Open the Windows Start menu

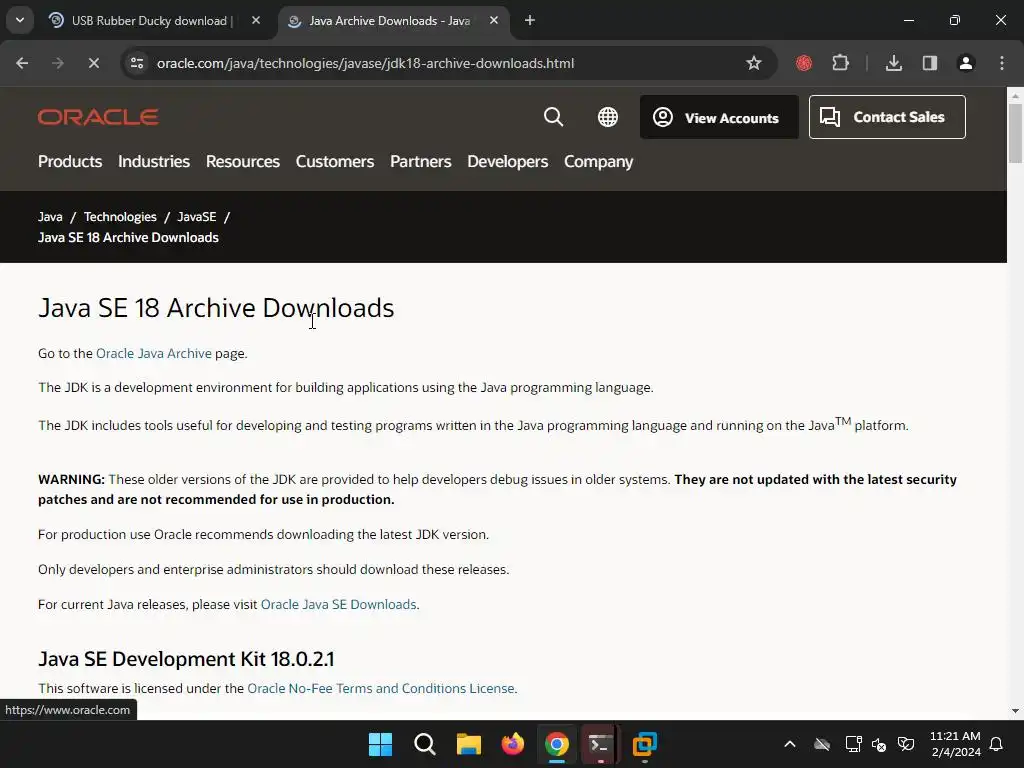pos(380,744)
